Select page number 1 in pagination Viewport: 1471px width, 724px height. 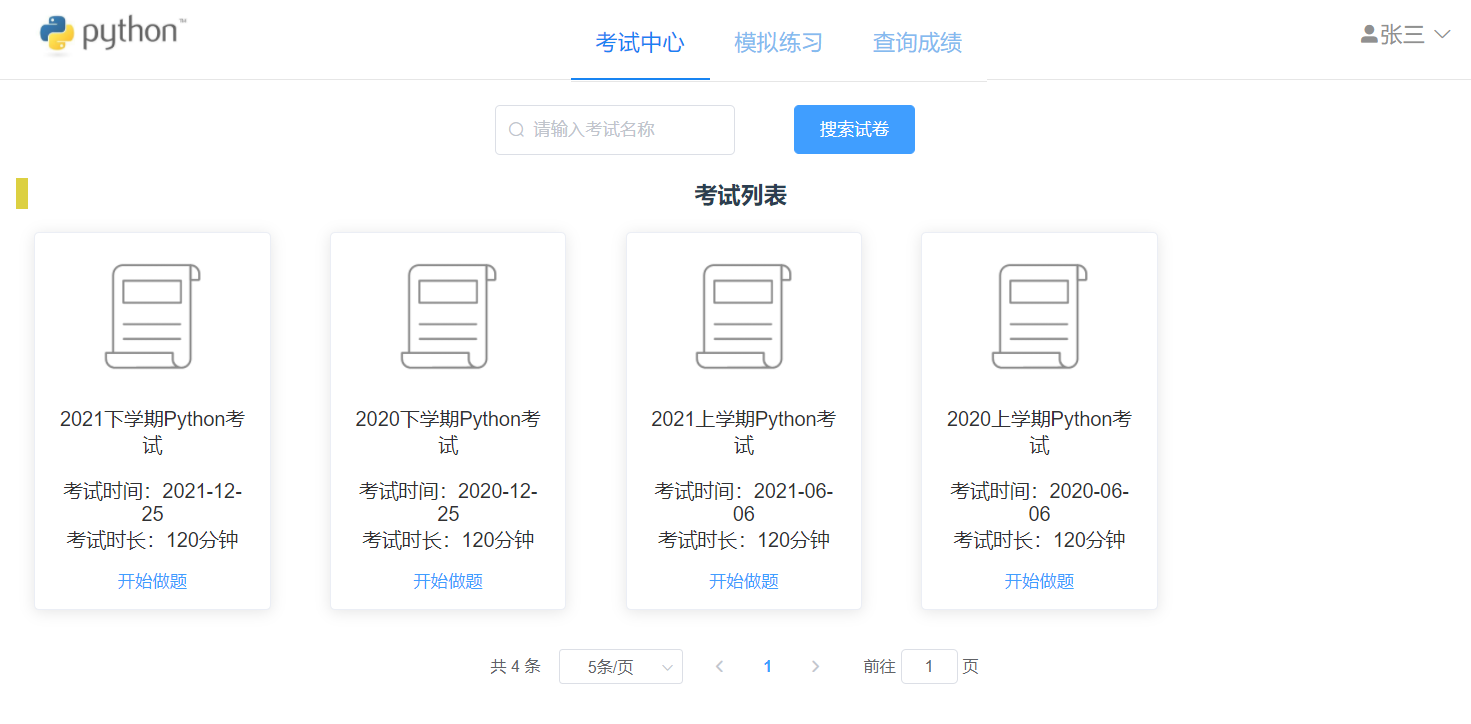point(767,667)
